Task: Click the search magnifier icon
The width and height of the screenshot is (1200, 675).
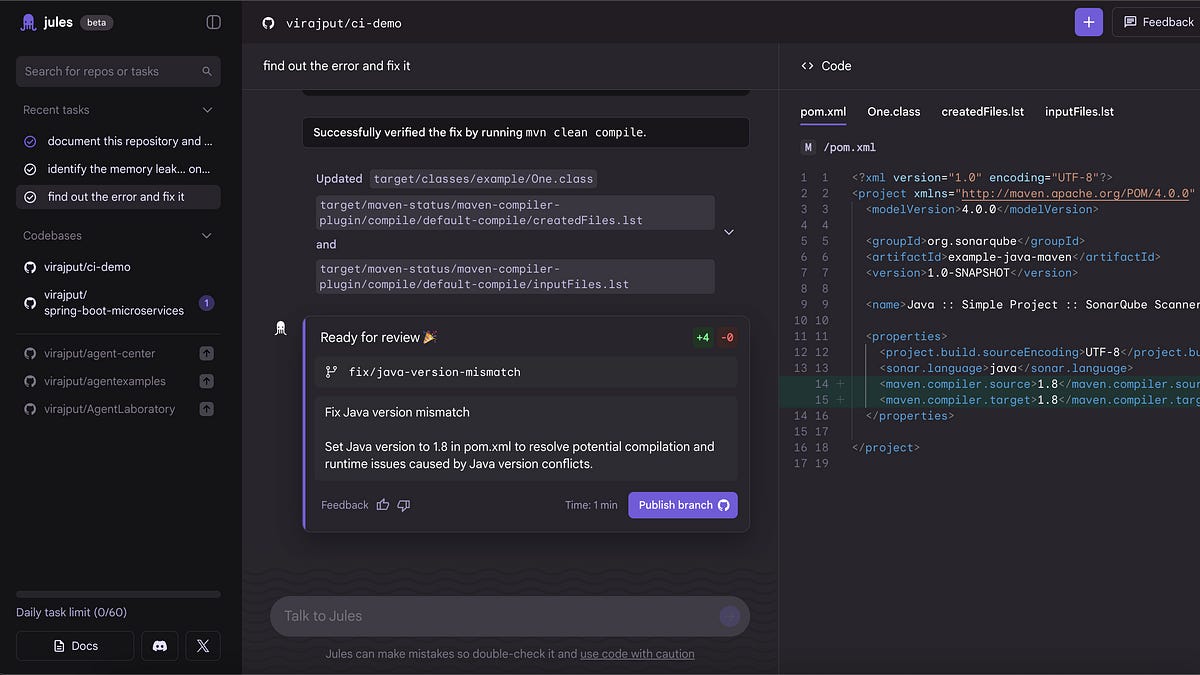Action: point(207,71)
